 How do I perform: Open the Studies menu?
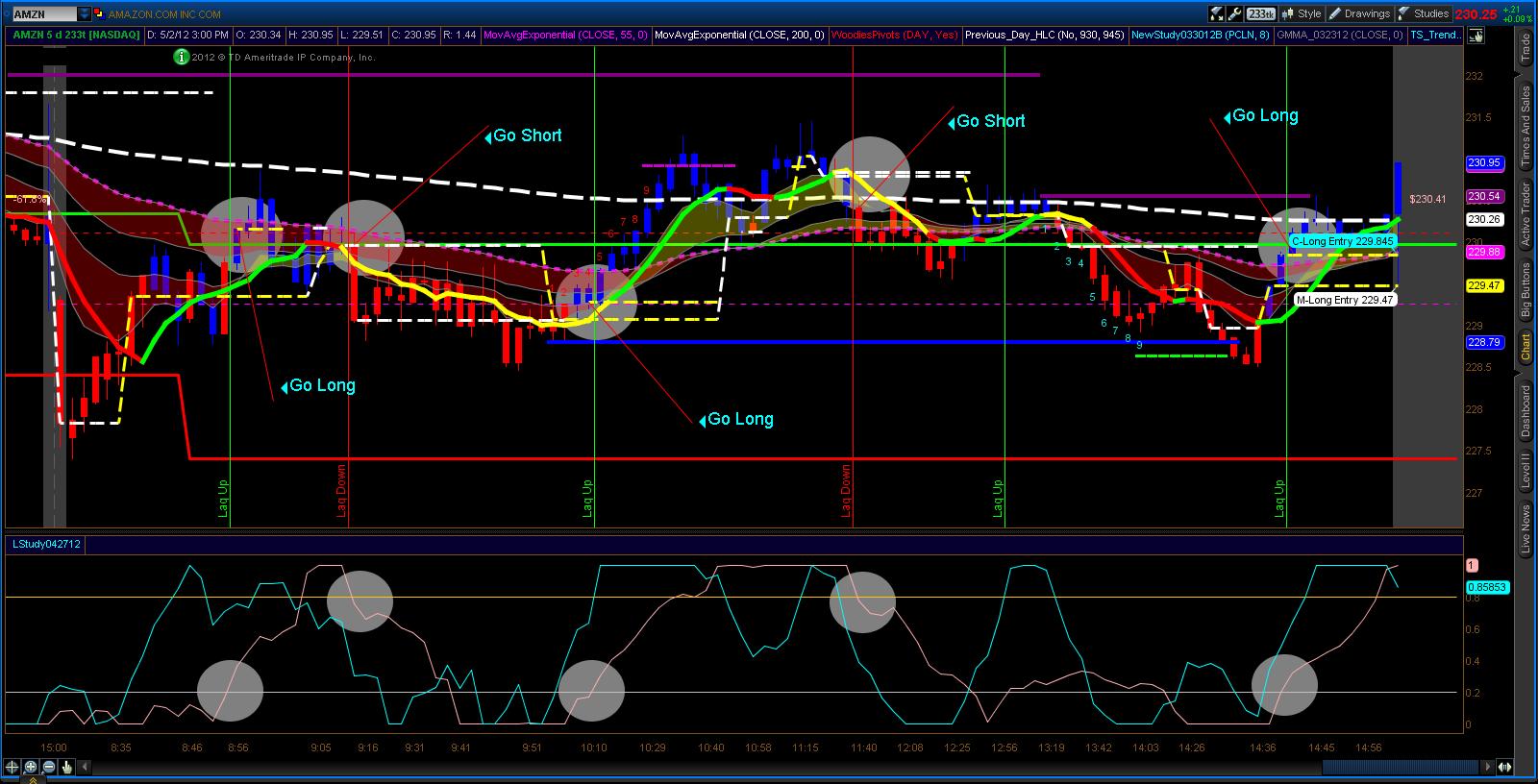[x=1423, y=13]
